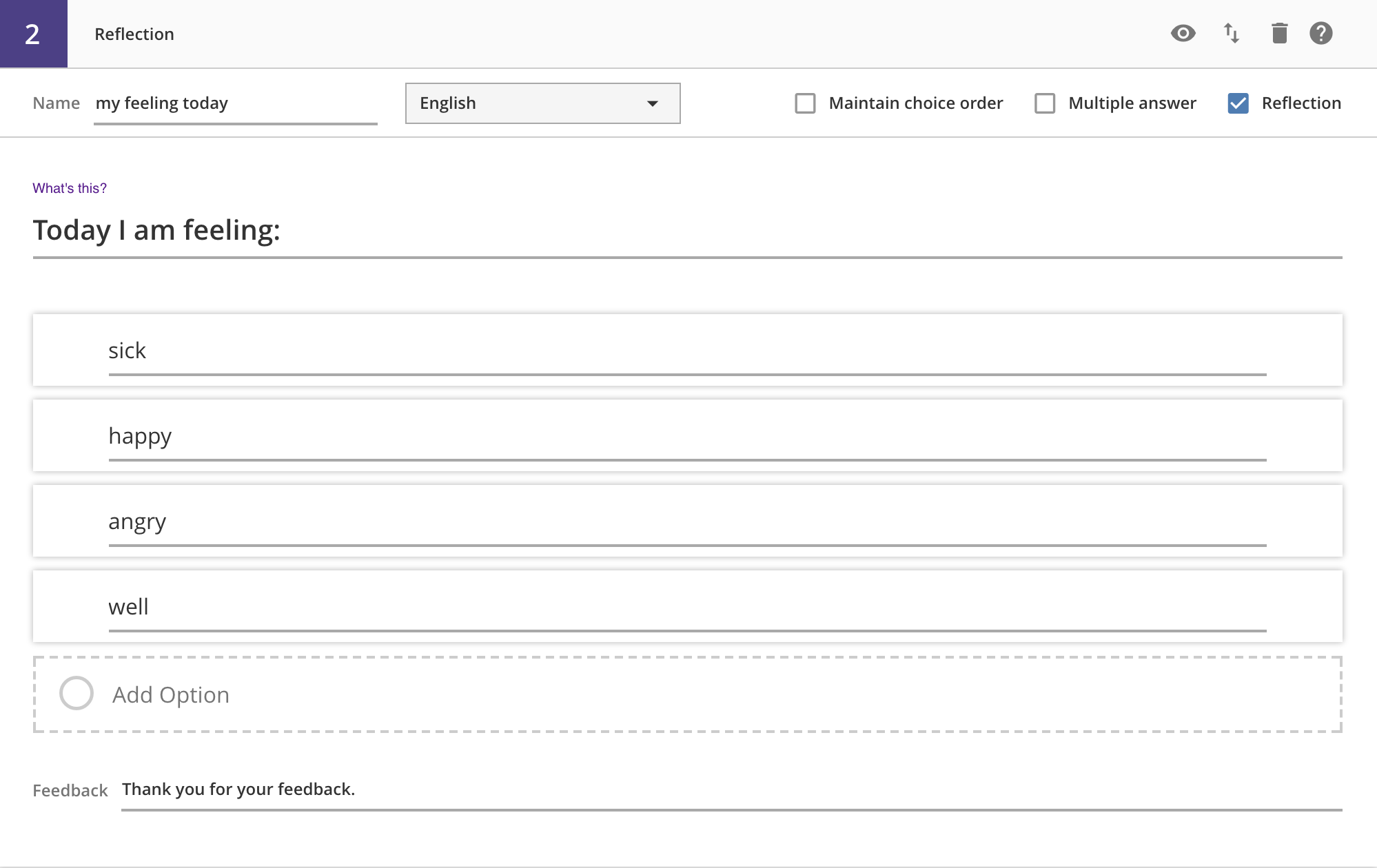1377x868 pixels.
Task: Click the purple number 2 block
Action: click(33, 34)
